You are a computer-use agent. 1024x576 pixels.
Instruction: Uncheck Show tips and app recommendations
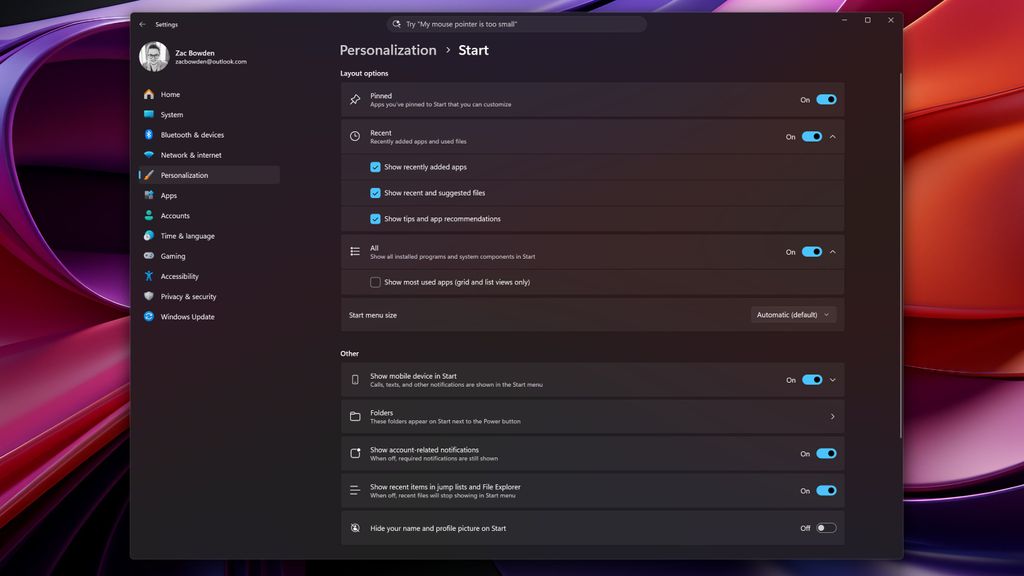click(x=375, y=219)
